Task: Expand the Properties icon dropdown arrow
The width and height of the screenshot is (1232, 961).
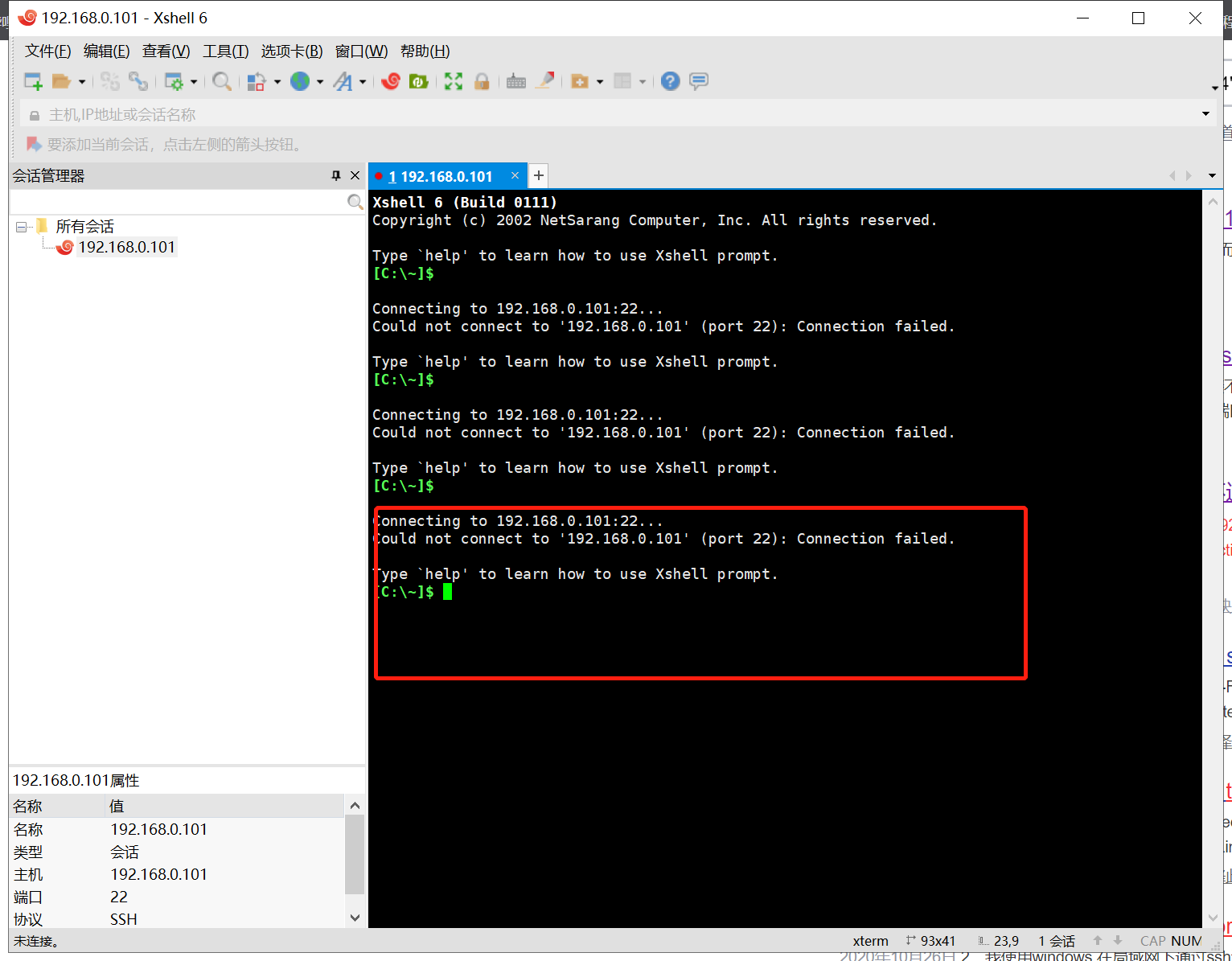Action: 194,81
